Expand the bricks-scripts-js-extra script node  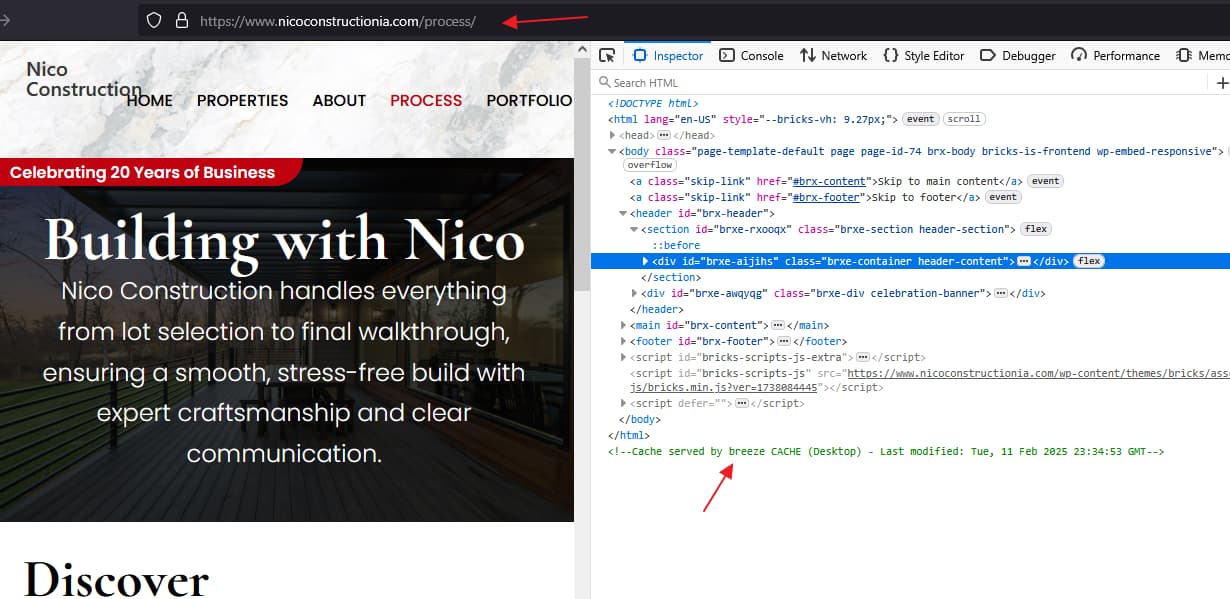tap(624, 357)
